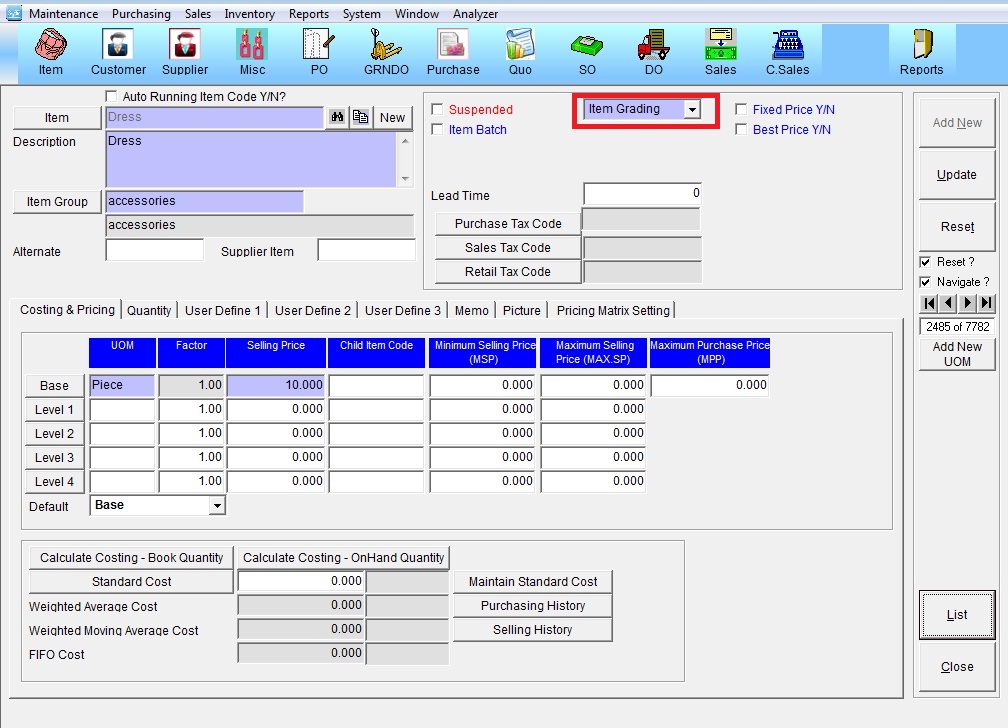The height and width of the screenshot is (728, 1008).
Task: Click the binoculars item search icon
Action: tap(338, 117)
